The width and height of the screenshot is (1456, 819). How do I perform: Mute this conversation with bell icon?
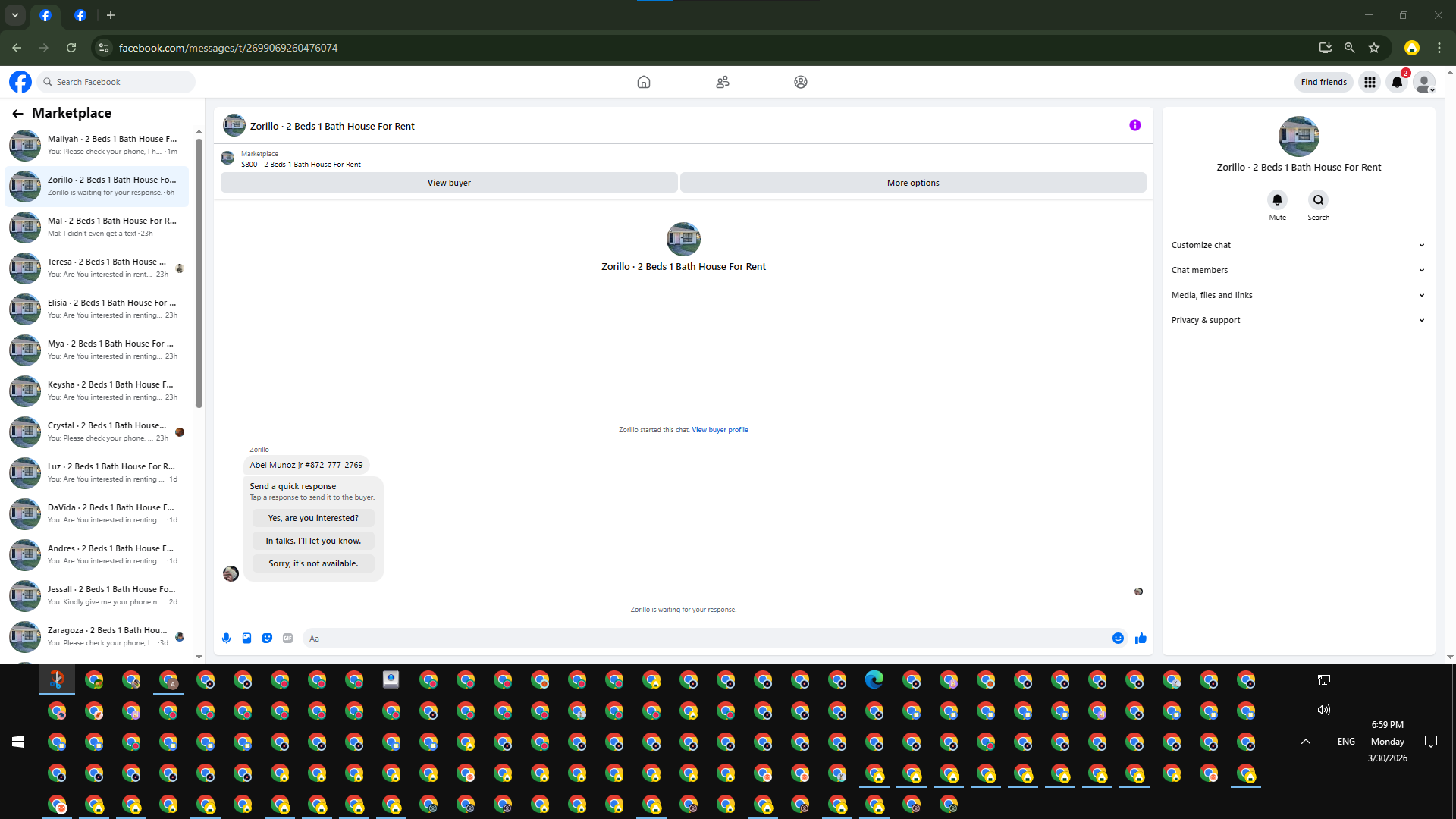coord(1277,200)
